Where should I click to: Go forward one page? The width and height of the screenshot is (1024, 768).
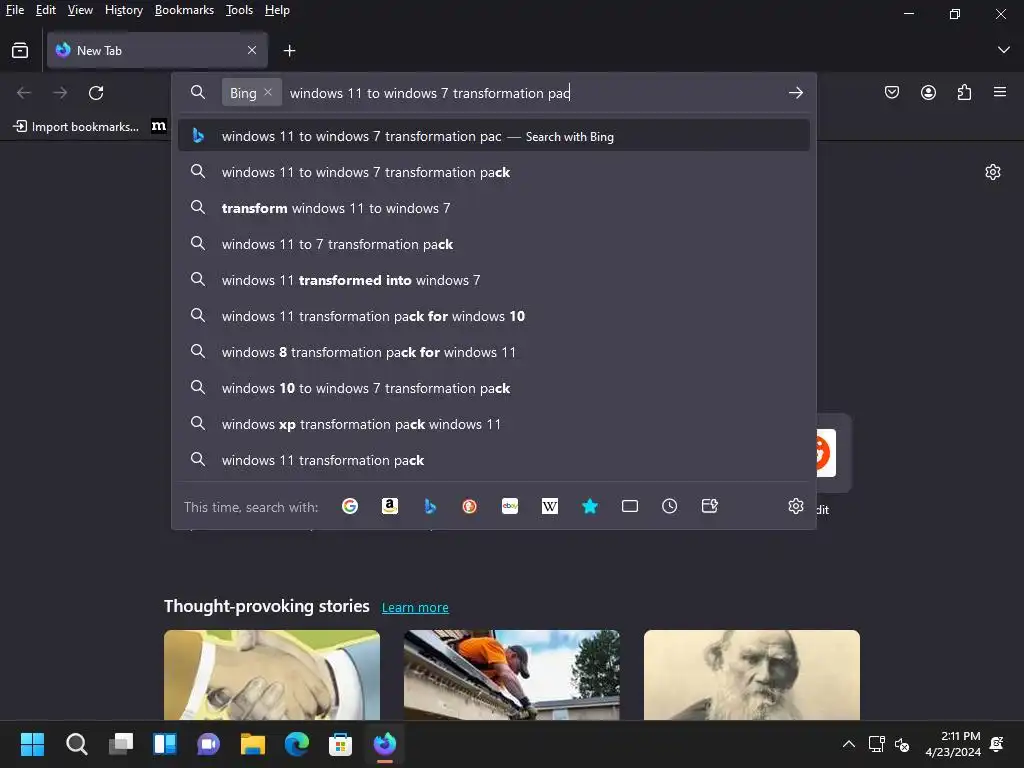pyautogui.click(x=60, y=93)
